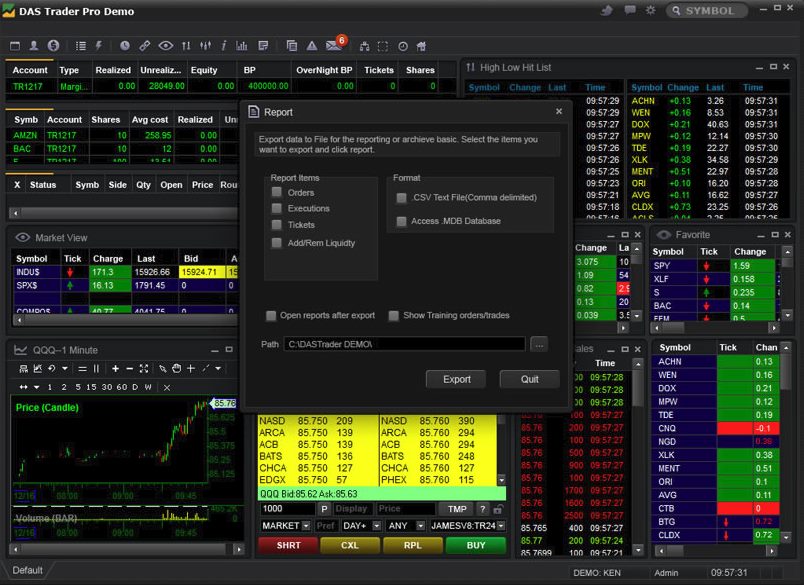This screenshot has height=585, width=804.
Task: Click the warning triangle alert icon
Action: (x=312, y=46)
